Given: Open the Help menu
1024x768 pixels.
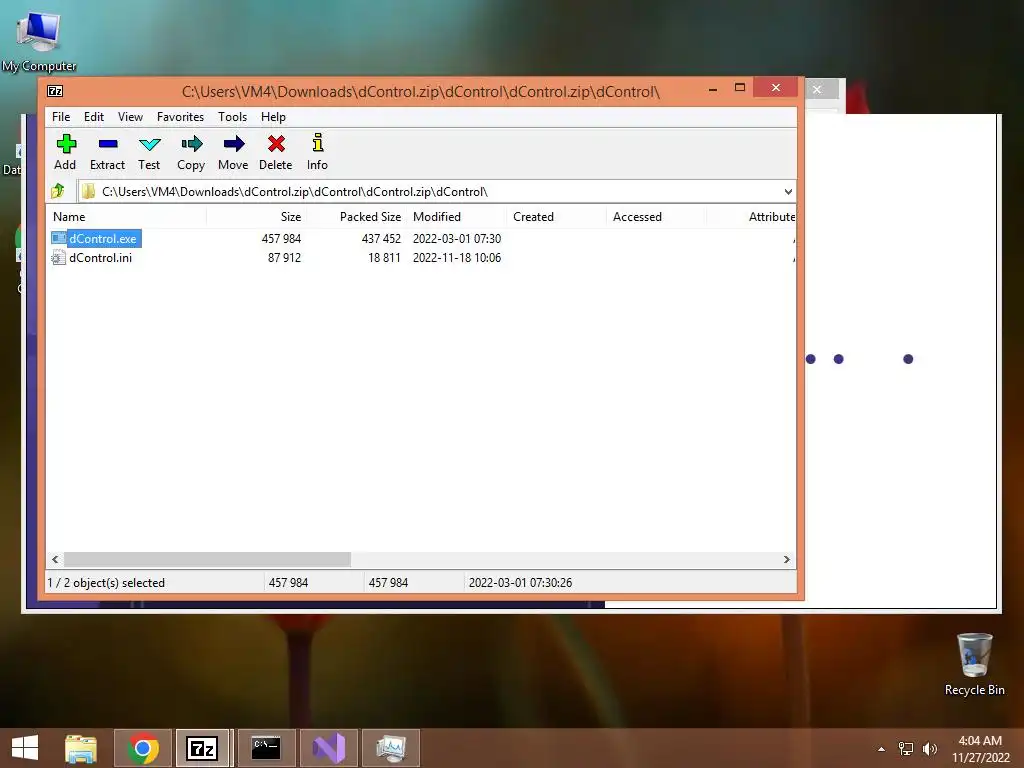Looking at the screenshot, I should (x=273, y=117).
